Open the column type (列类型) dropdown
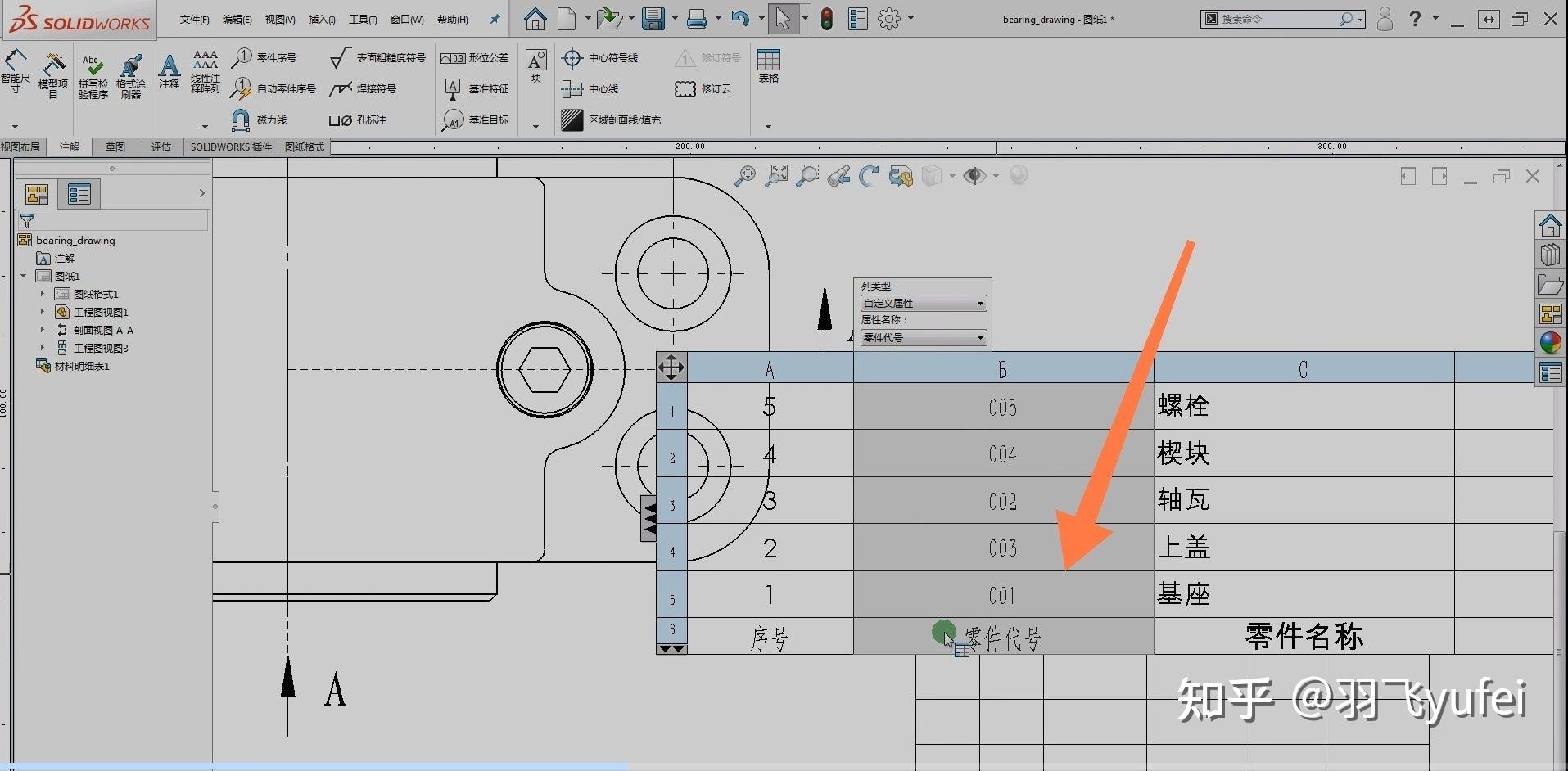 click(x=923, y=303)
